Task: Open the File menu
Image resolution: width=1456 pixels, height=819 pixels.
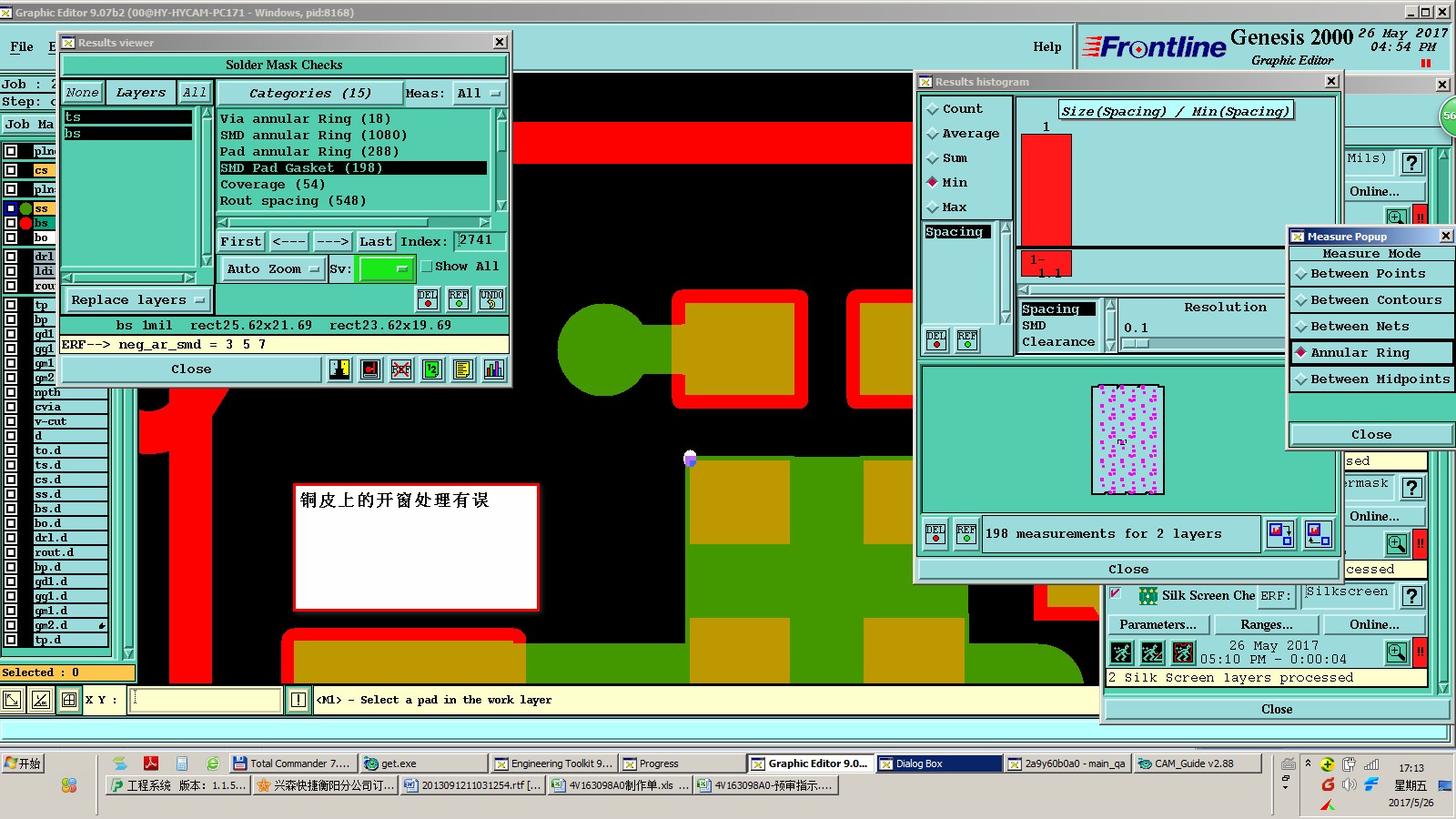Action: click(22, 46)
